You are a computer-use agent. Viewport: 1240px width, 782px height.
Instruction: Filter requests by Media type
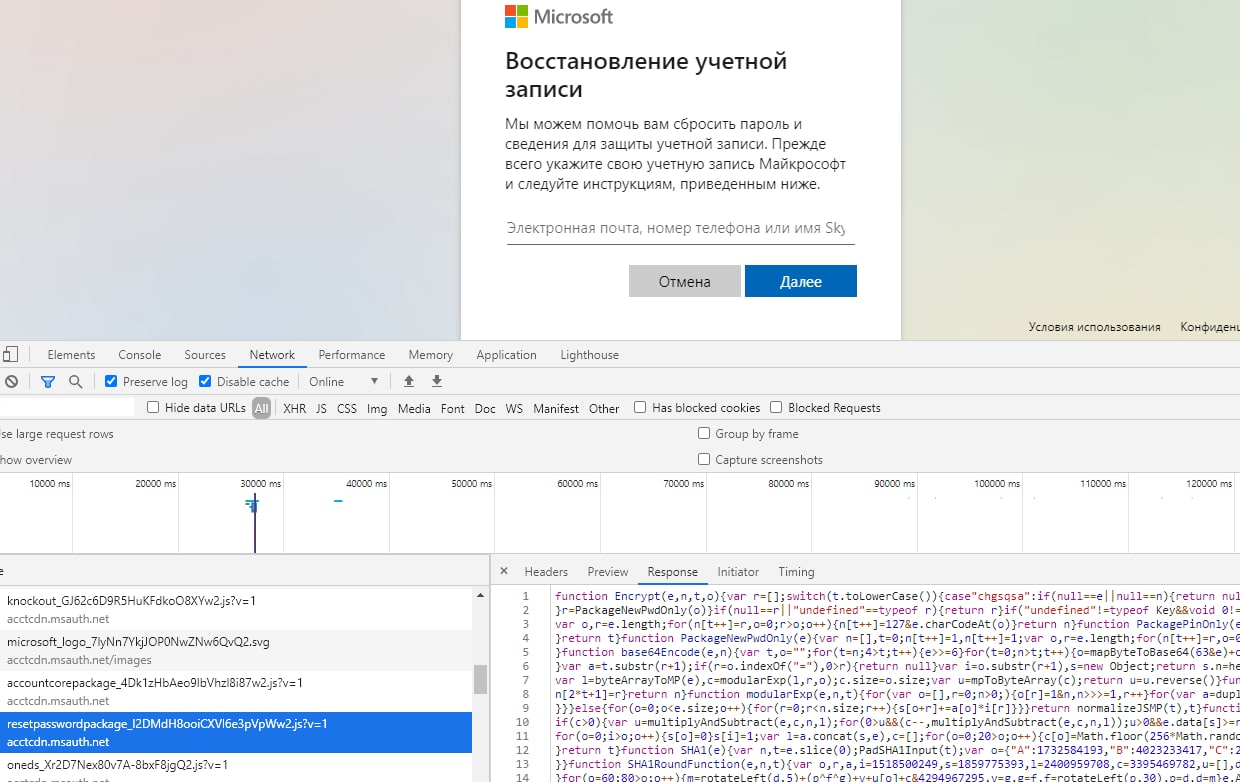coord(414,408)
